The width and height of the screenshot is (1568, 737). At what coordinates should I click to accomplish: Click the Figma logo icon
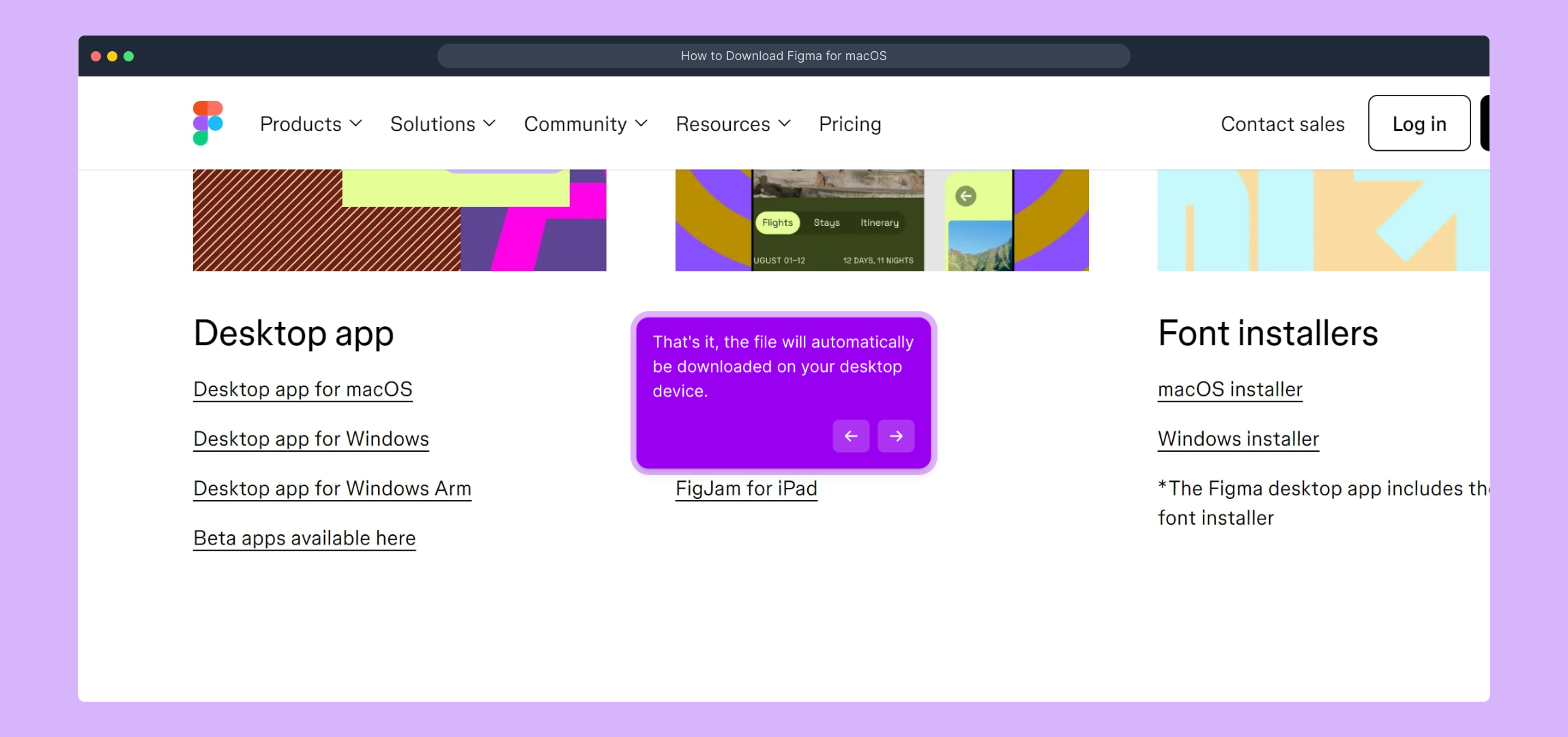coord(208,123)
